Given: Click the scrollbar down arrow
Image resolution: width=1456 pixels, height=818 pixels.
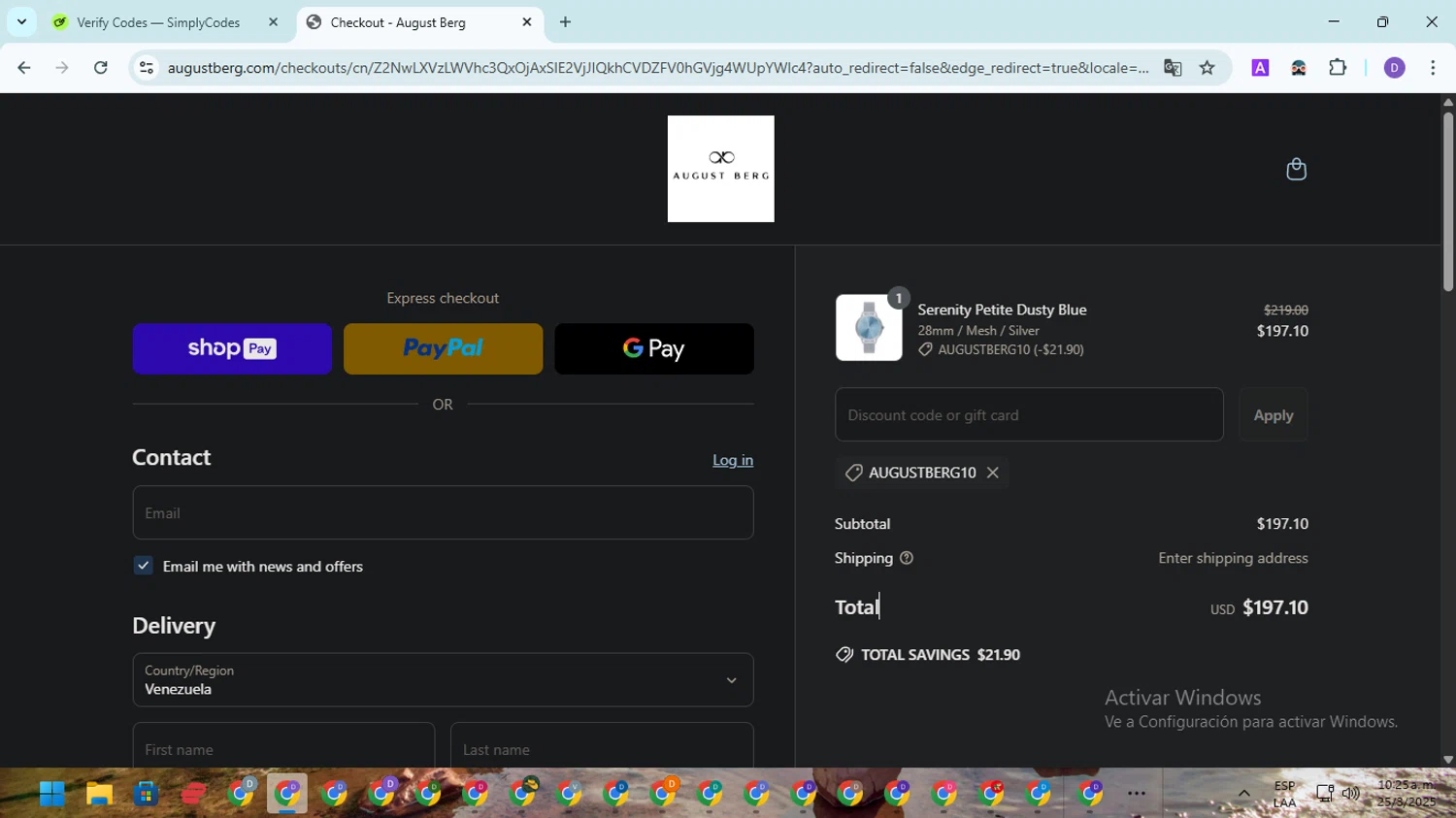Looking at the screenshot, I should (1448, 760).
